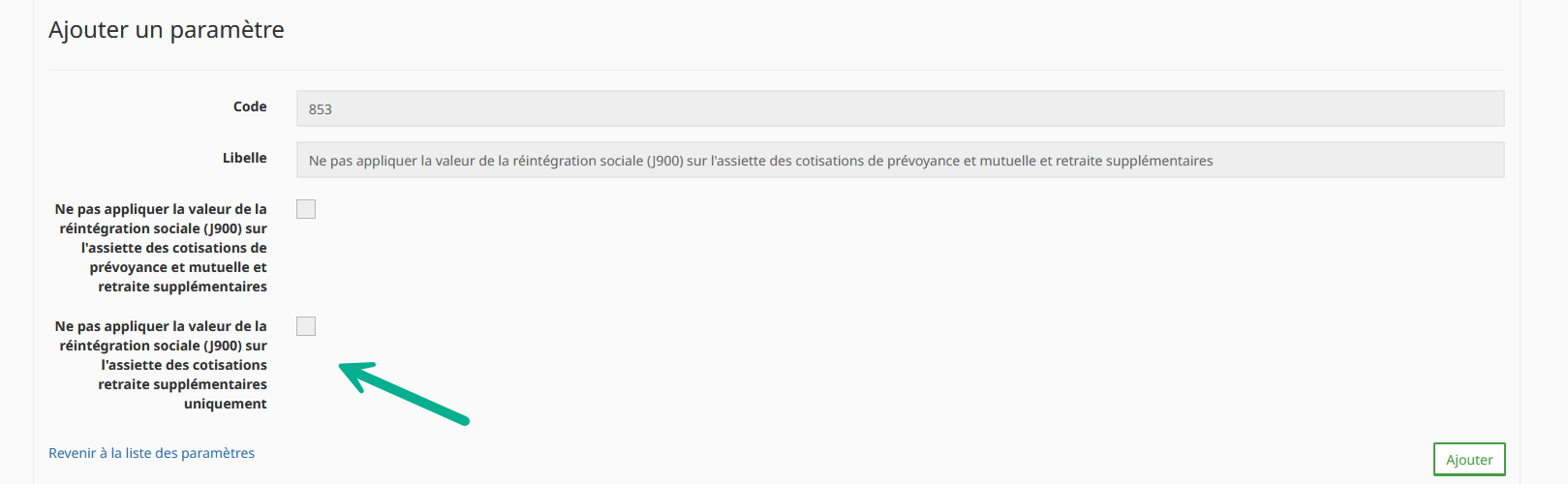This screenshot has width=1568, height=484.
Task: Click J900 in the first checkbox label
Action: click(223, 228)
